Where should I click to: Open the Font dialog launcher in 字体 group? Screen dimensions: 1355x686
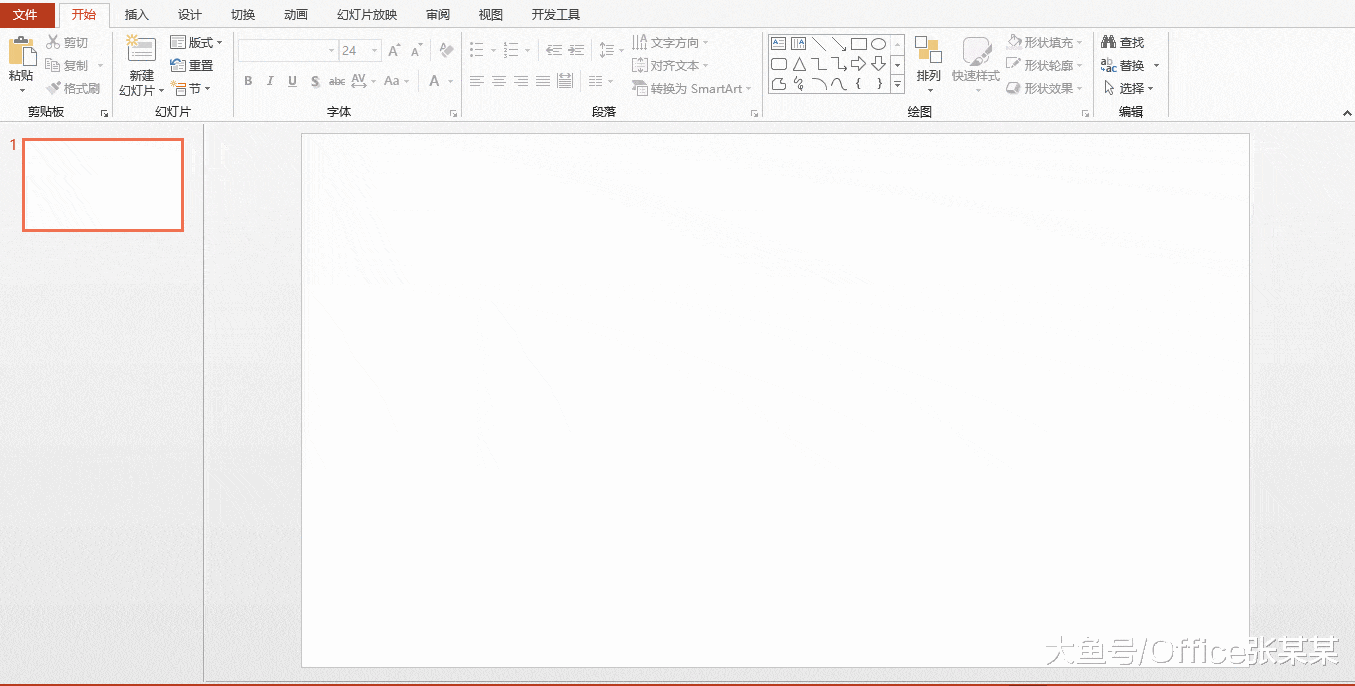(x=453, y=114)
